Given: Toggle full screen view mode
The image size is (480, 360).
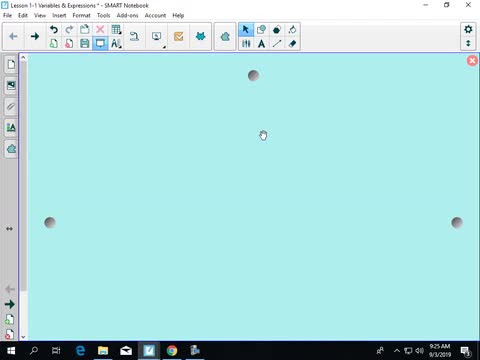Looking at the screenshot, I should 100,43.
